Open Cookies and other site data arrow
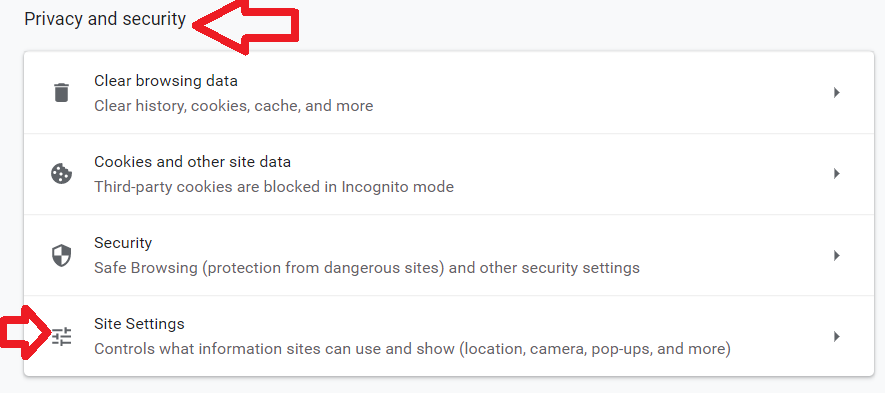 coord(837,174)
